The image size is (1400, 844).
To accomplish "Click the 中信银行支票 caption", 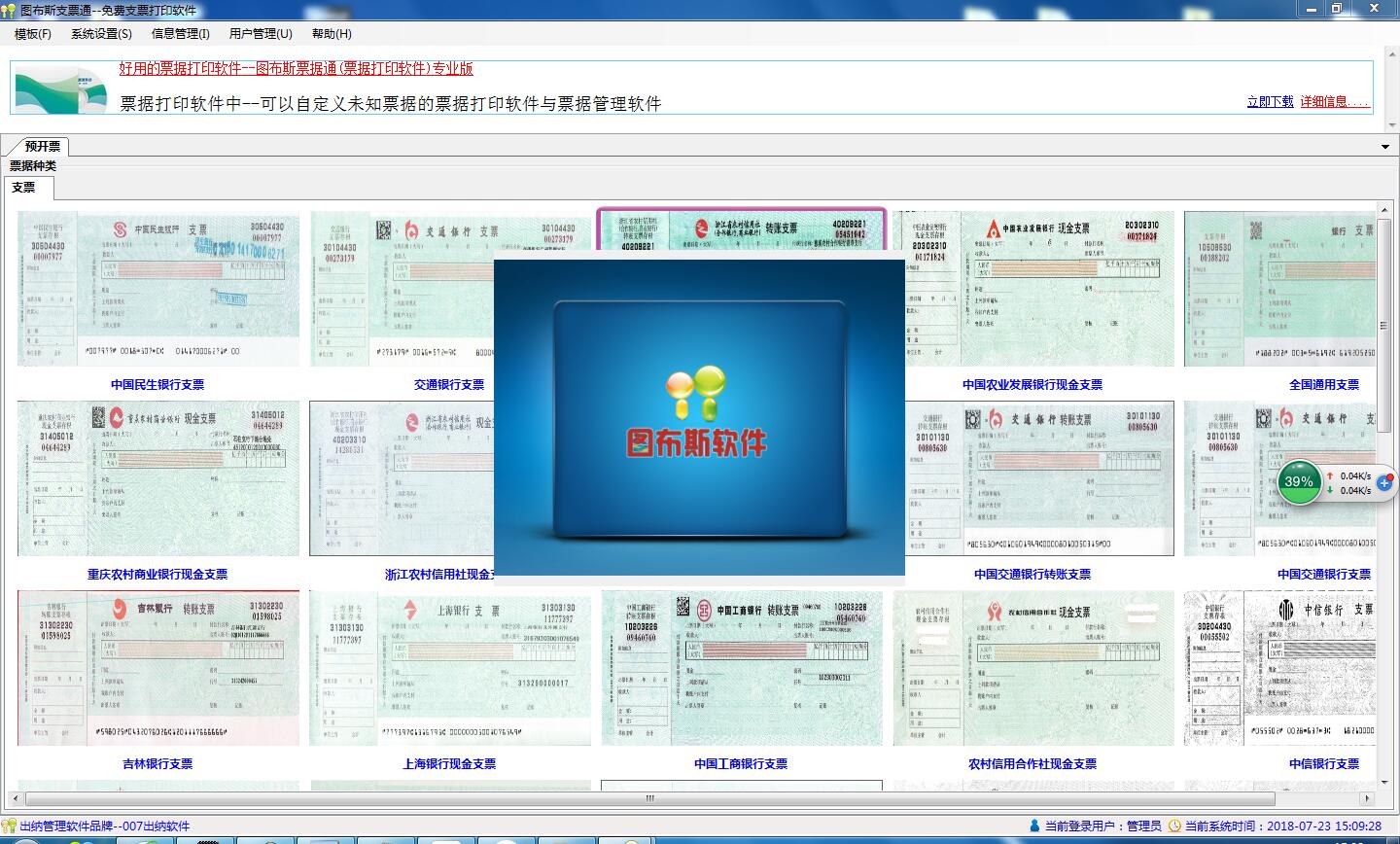I will click(1324, 764).
